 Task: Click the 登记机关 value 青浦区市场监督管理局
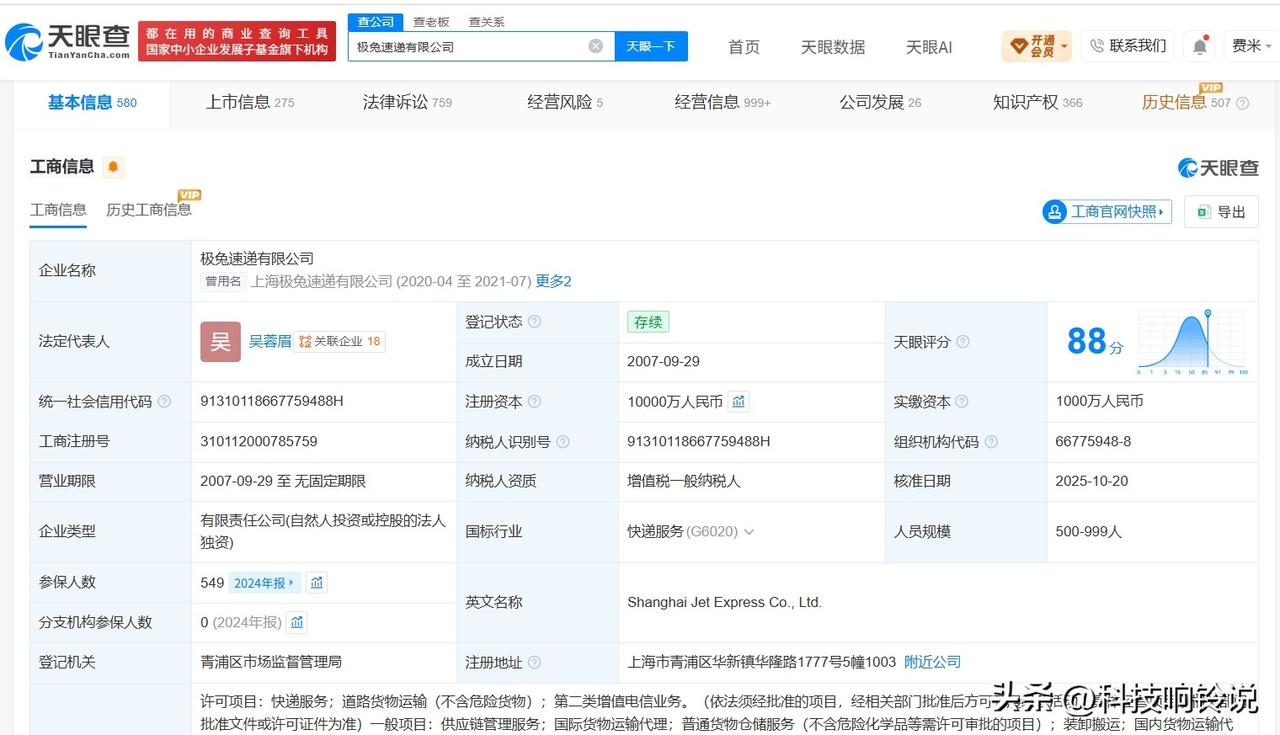(x=271, y=662)
